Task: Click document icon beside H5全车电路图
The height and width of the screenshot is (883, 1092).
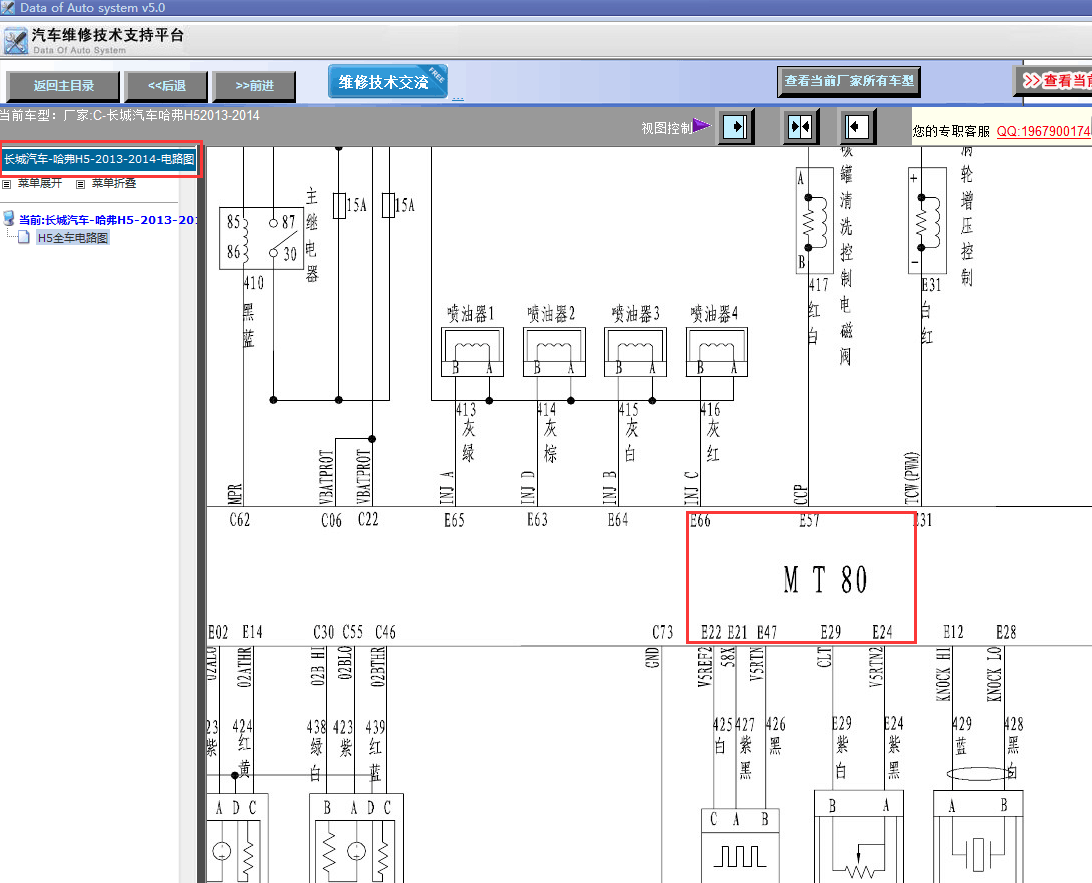Action: point(24,237)
